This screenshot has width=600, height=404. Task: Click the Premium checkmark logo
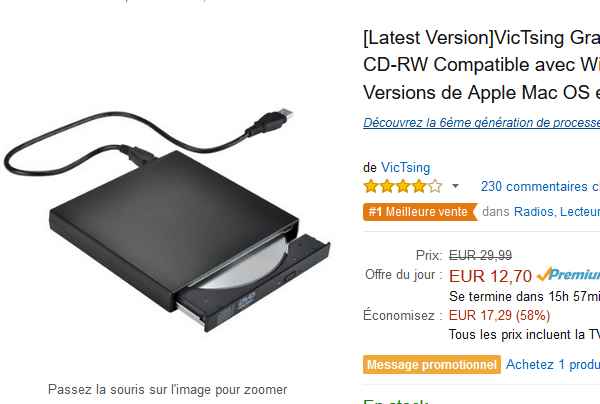coord(568,275)
